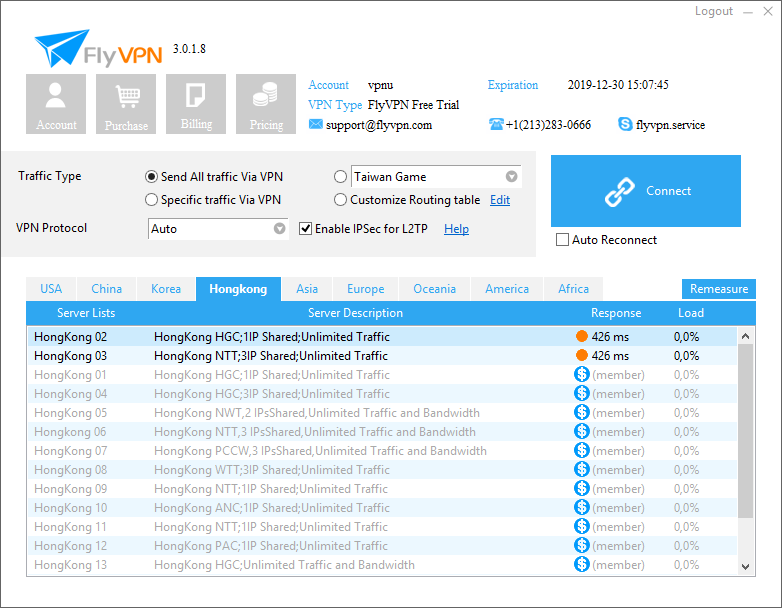782x608 pixels.
Task: Expand the Taiwan Game dropdown arrow
Action: coord(511,177)
